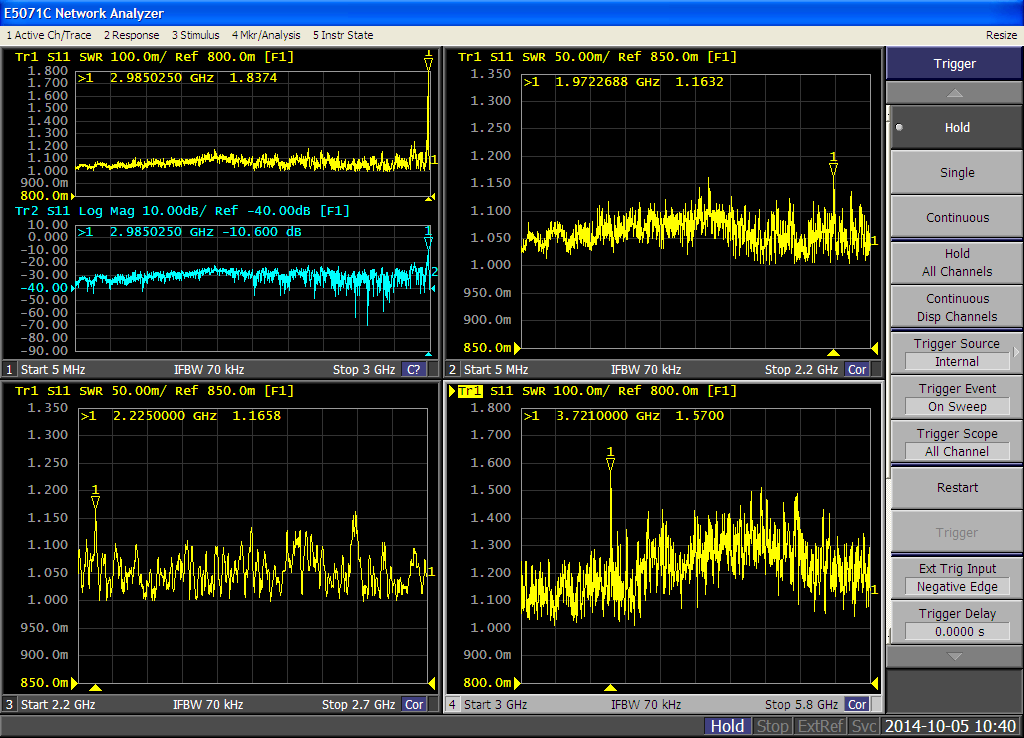Click the Cor indicator in channel 2
The width and height of the screenshot is (1024, 738).
pyautogui.click(x=857, y=370)
